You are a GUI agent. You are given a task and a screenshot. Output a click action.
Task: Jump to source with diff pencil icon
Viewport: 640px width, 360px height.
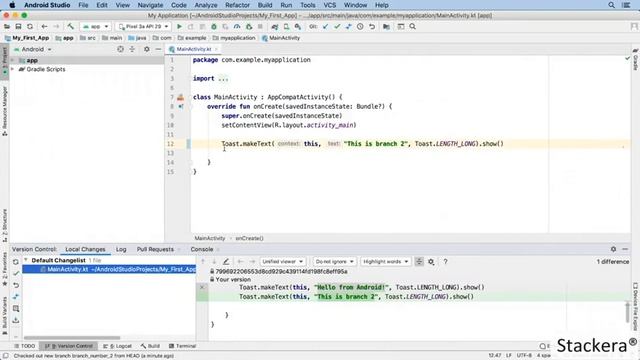tap(226, 261)
